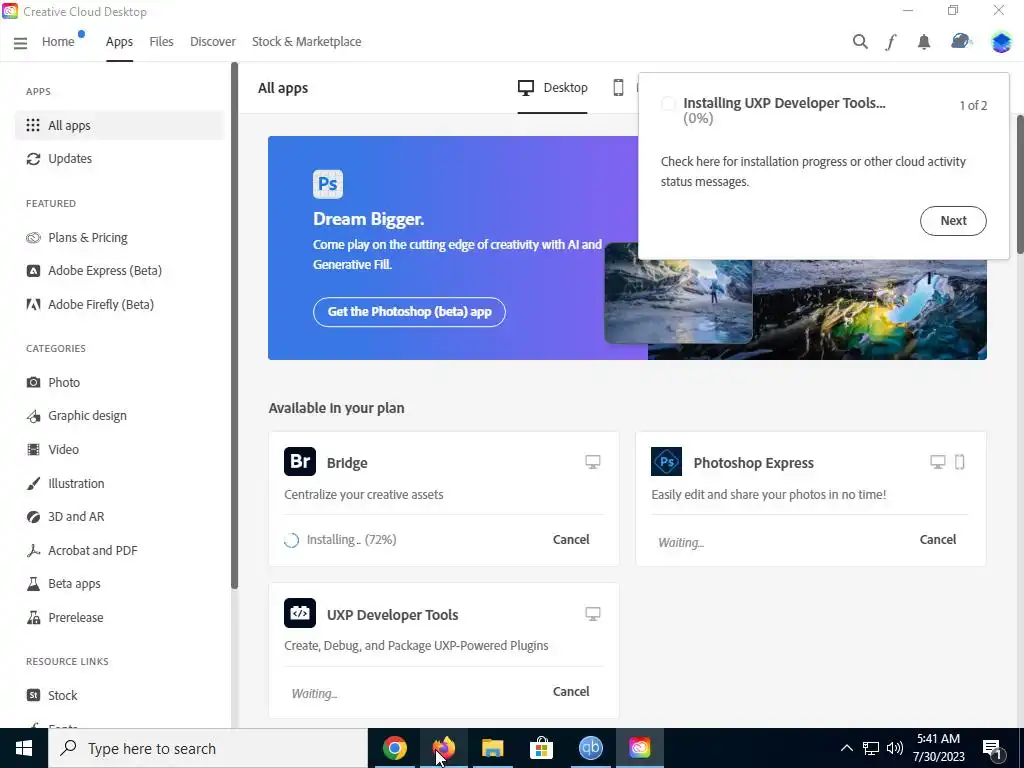The width and height of the screenshot is (1024, 768).
Task: Select the Desktop platform tab
Action: coord(552,88)
